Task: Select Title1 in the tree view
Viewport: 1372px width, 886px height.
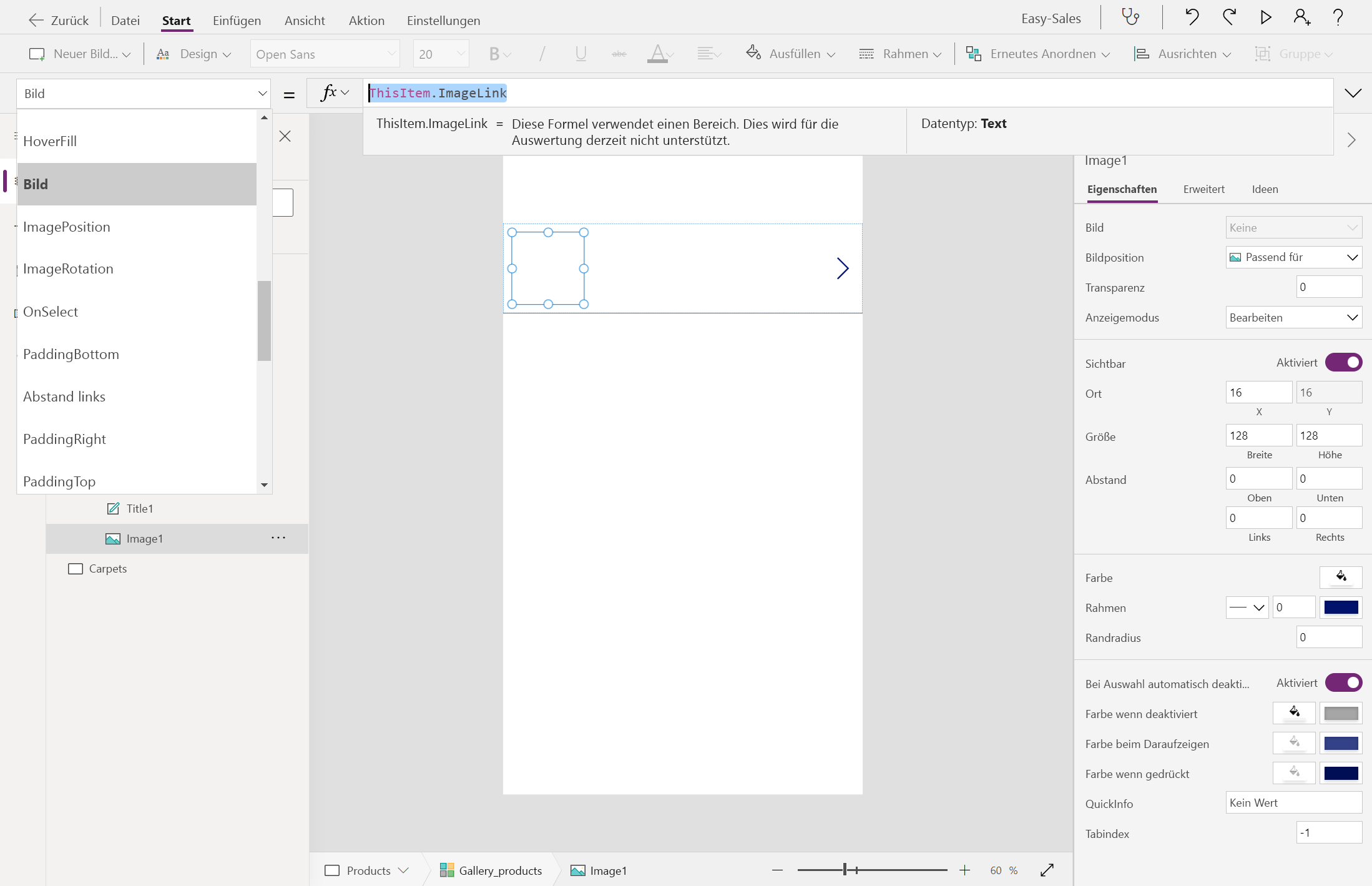Action: click(139, 509)
